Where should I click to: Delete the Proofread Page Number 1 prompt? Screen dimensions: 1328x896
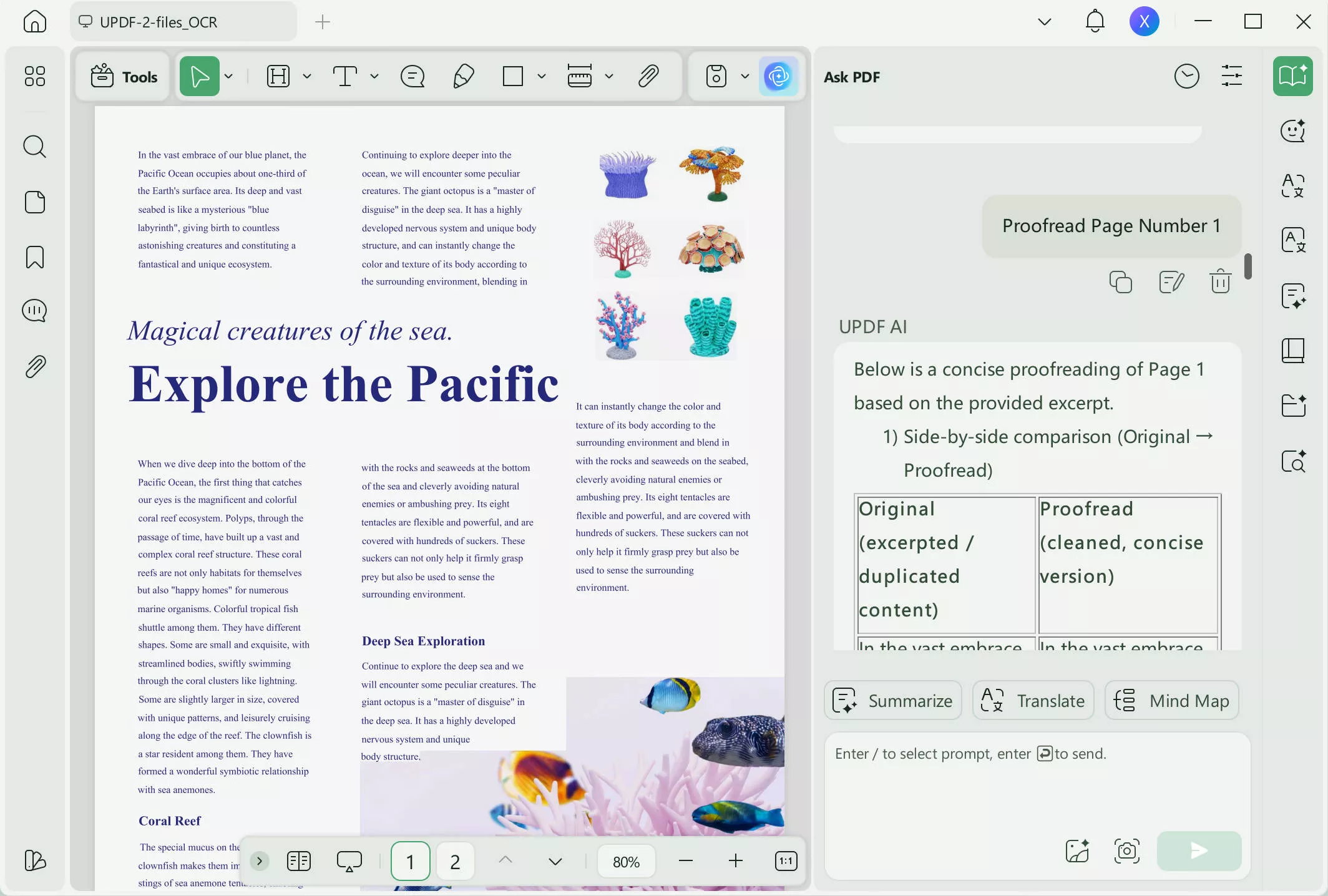tap(1220, 281)
